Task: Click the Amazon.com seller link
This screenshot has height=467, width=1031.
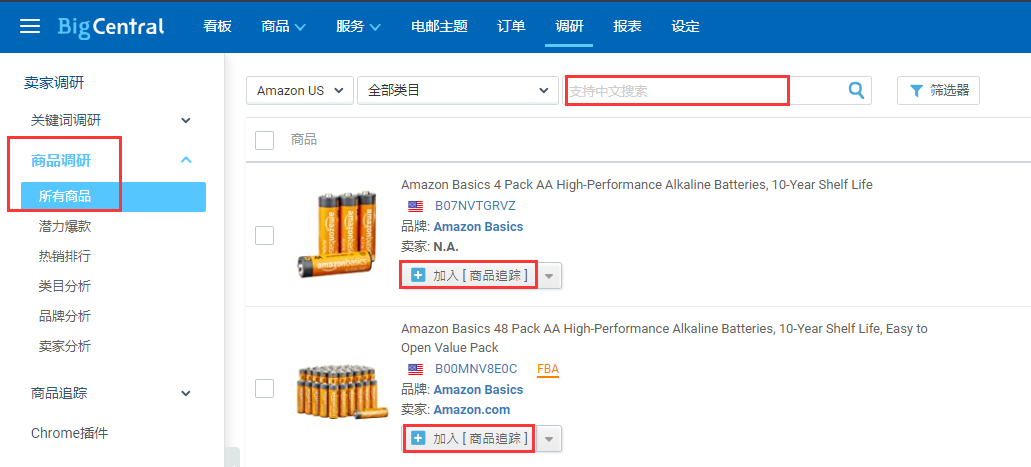Action: (x=471, y=410)
